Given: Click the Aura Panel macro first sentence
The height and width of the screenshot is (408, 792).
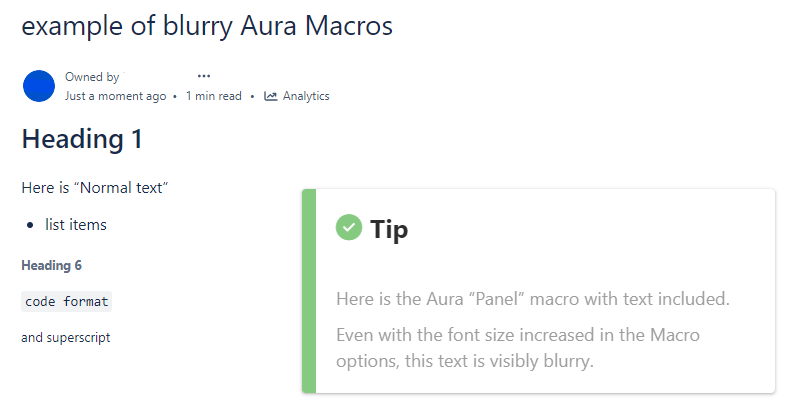Looking at the screenshot, I should click(x=533, y=299).
